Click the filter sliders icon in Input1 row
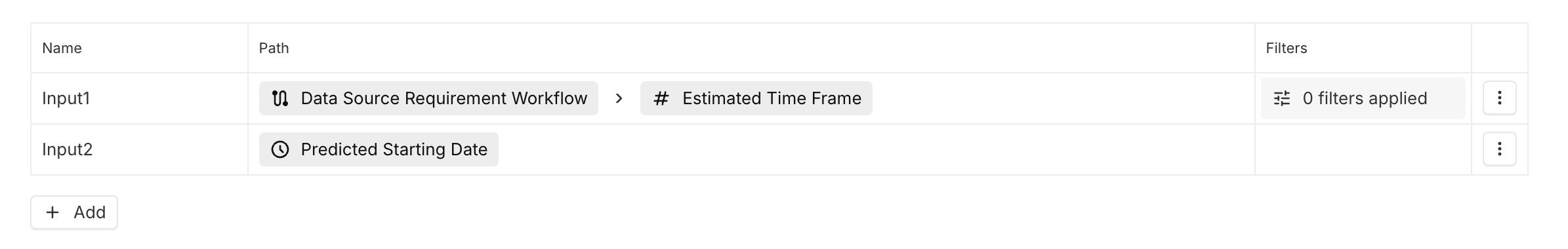This screenshot has height=249, width=1568. (1282, 98)
